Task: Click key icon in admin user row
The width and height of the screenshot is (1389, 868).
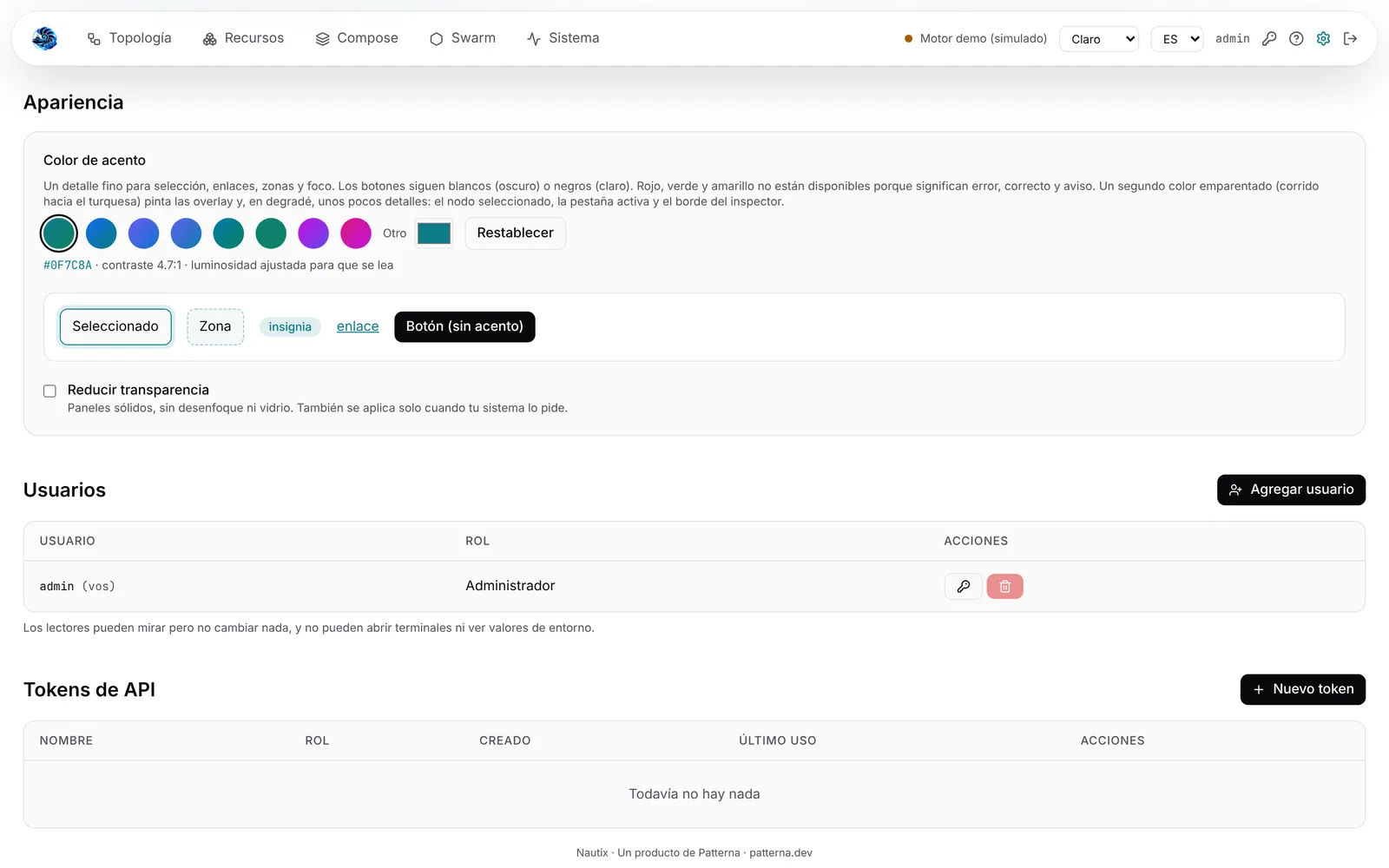Action: pyautogui.click(x=964, y=587)
